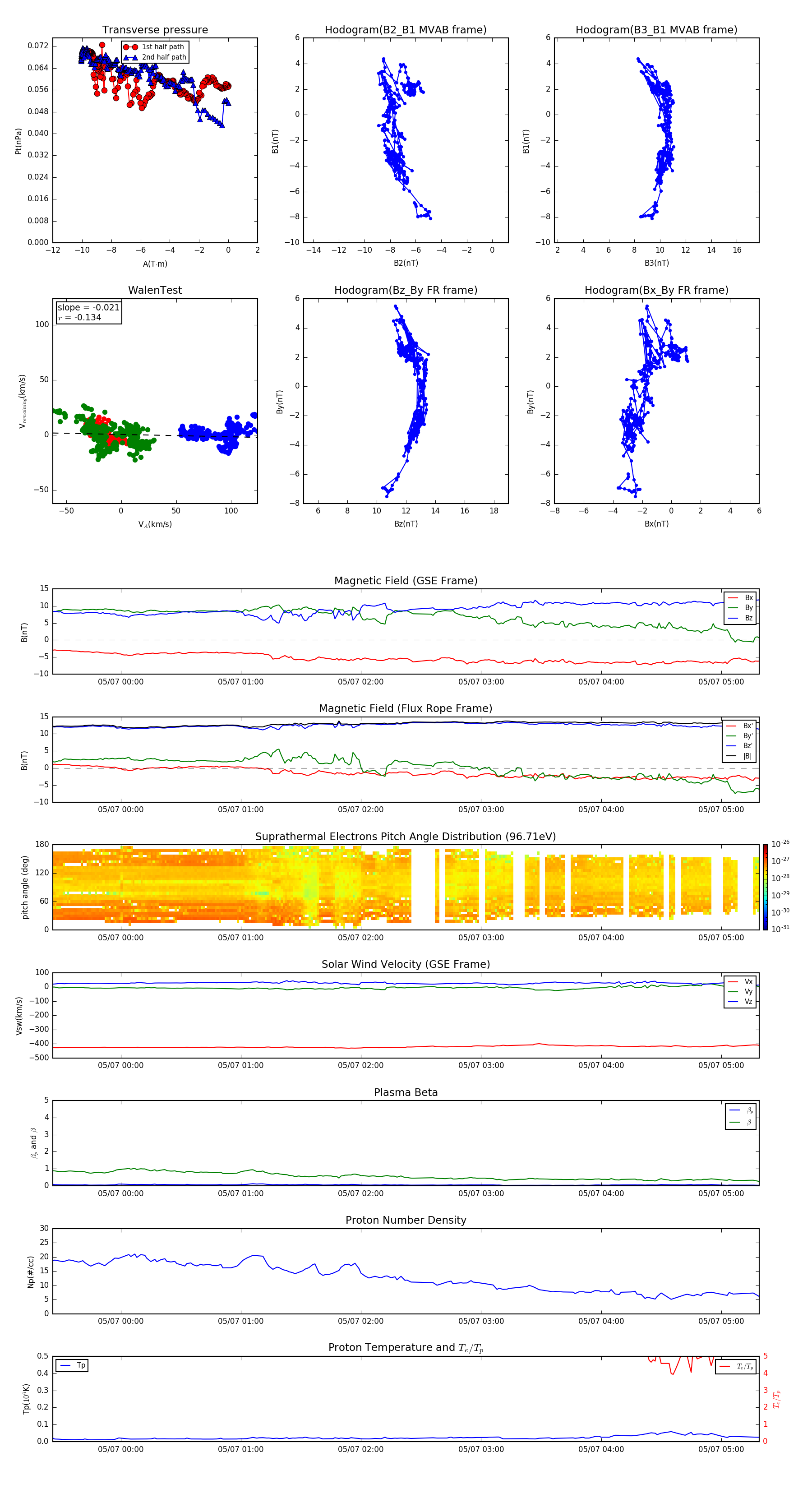Click '05/07 00:00' tick under temperature plot
Viewport: 812px width, 1489px height.
point(120,1449)
